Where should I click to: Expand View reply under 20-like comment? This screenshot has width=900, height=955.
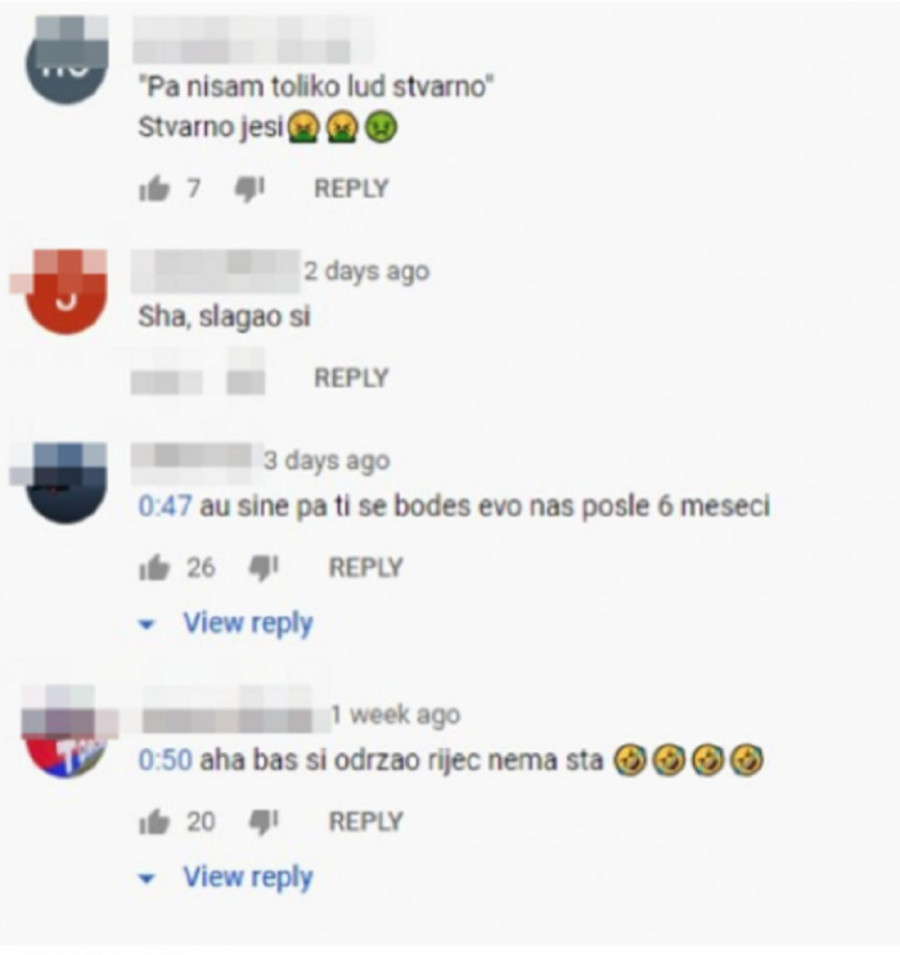click(x=248, y=877)
